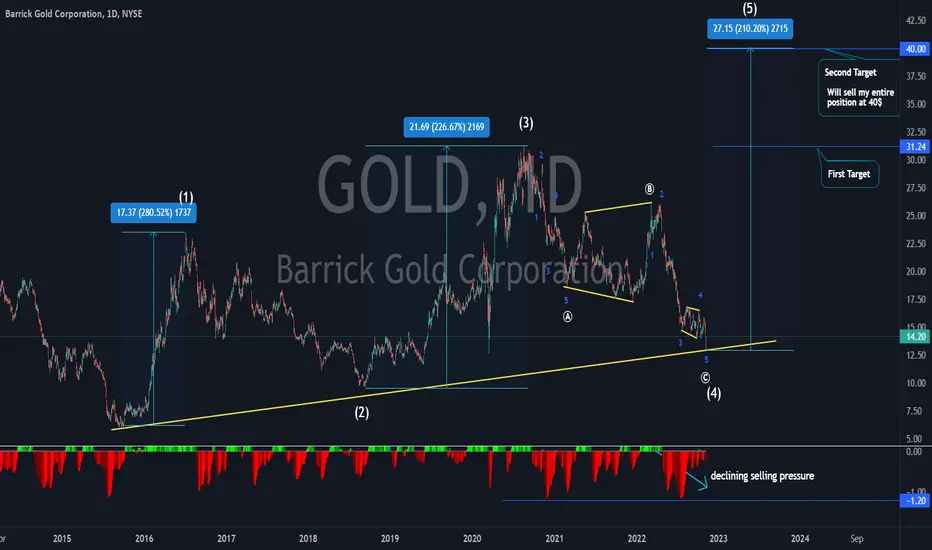
Task: Click the circled C corrective wave label
Action: click(x=705, y=378)
